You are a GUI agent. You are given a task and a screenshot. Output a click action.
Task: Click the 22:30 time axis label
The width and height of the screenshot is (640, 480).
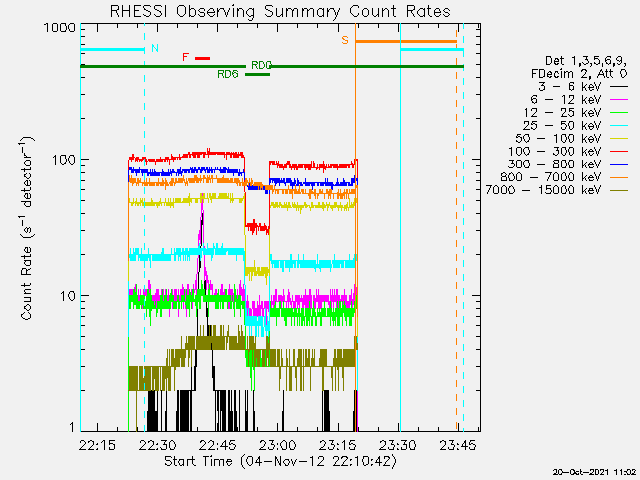point(157,445)
